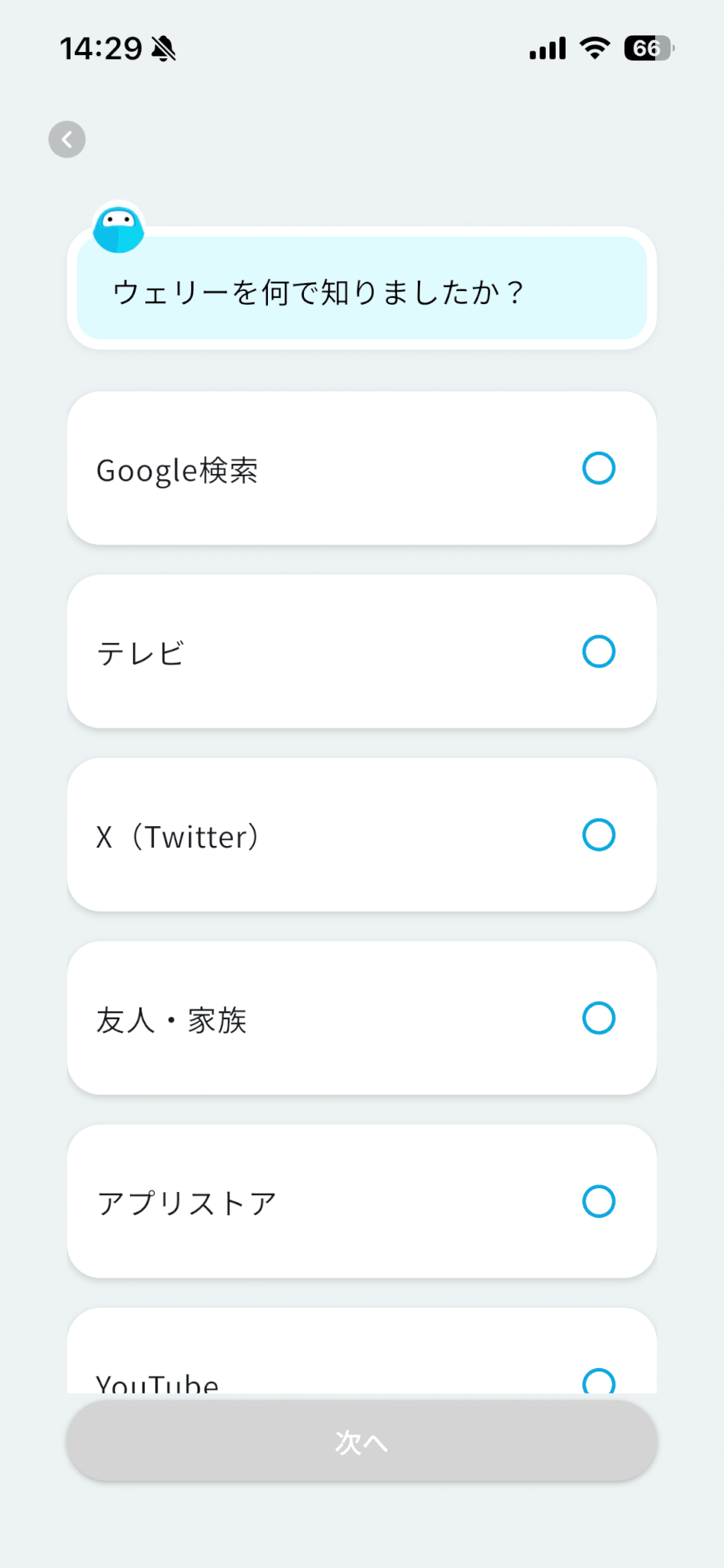This screenshot has width=724, height=1568.
Task: Pick the 友人・家族 option label
Action: (171, 1020)
